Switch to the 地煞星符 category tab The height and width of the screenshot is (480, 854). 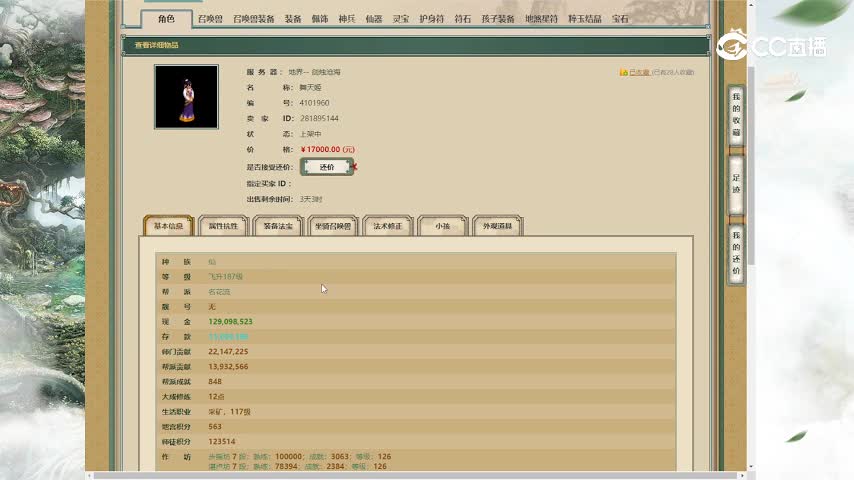coord(541,19)
